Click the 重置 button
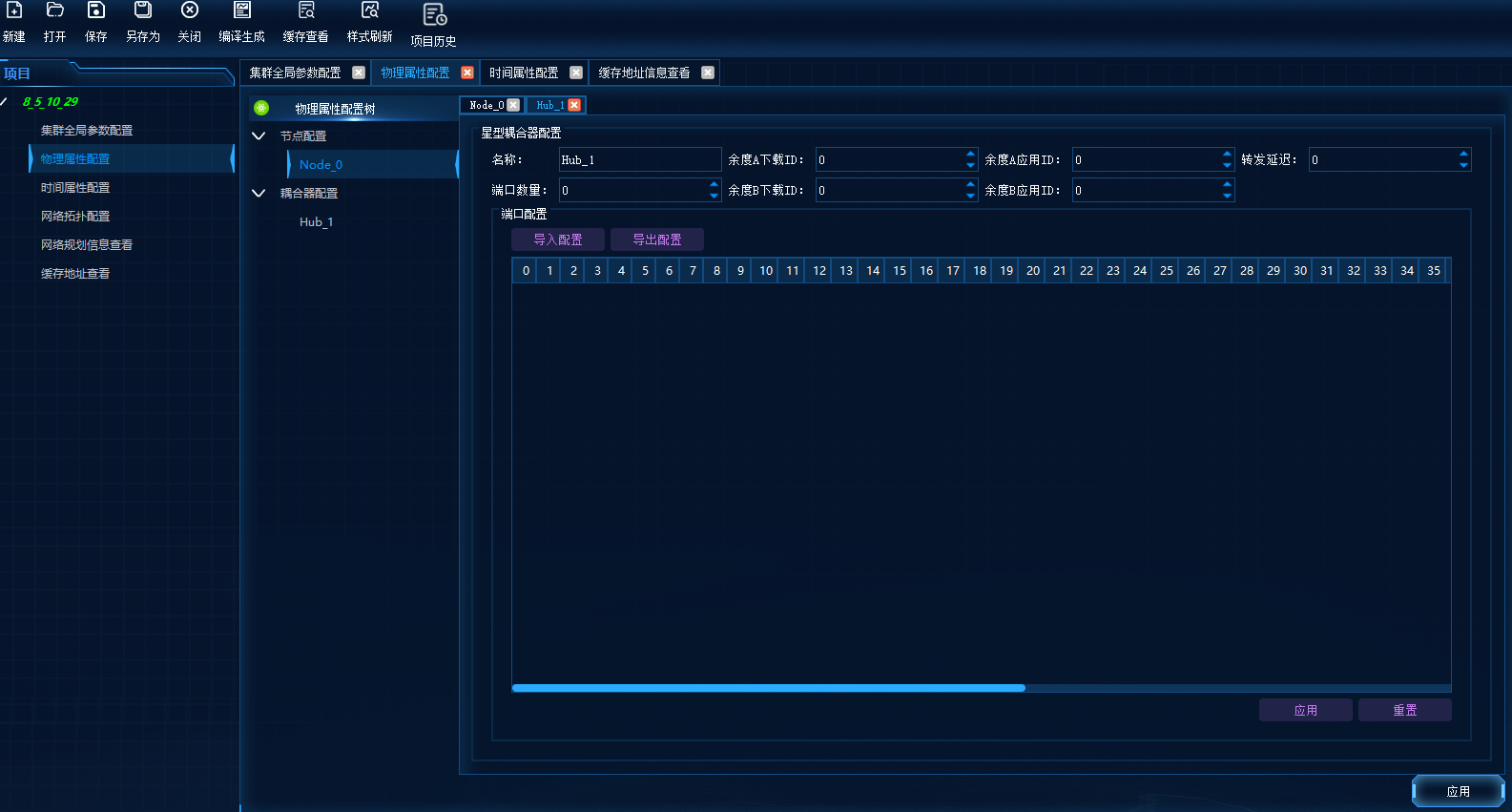This screenshot has height=812, width=1512. click(1405, 710)
